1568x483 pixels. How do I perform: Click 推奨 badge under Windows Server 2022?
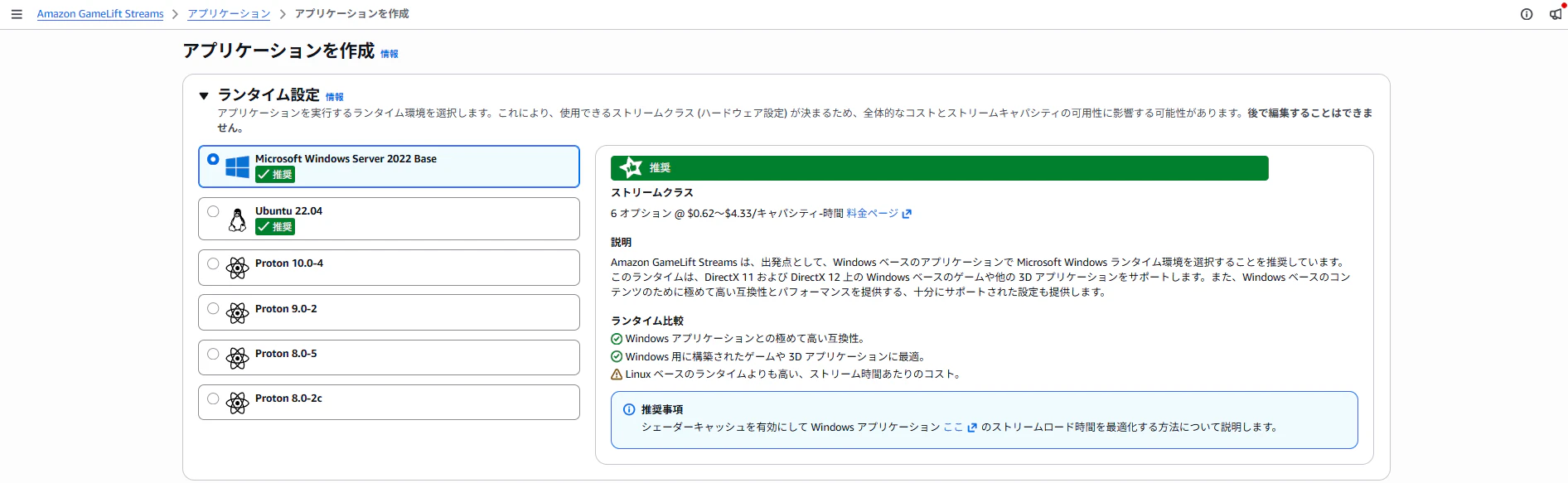point(275,174)
